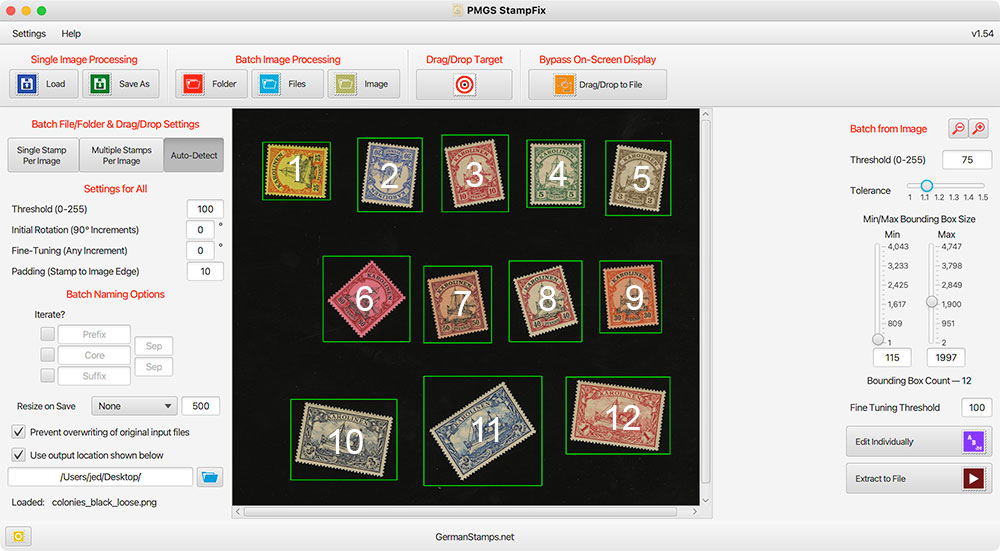
Task: Click the purple Edit Individually icon
Action: click(x=973, y=441)
